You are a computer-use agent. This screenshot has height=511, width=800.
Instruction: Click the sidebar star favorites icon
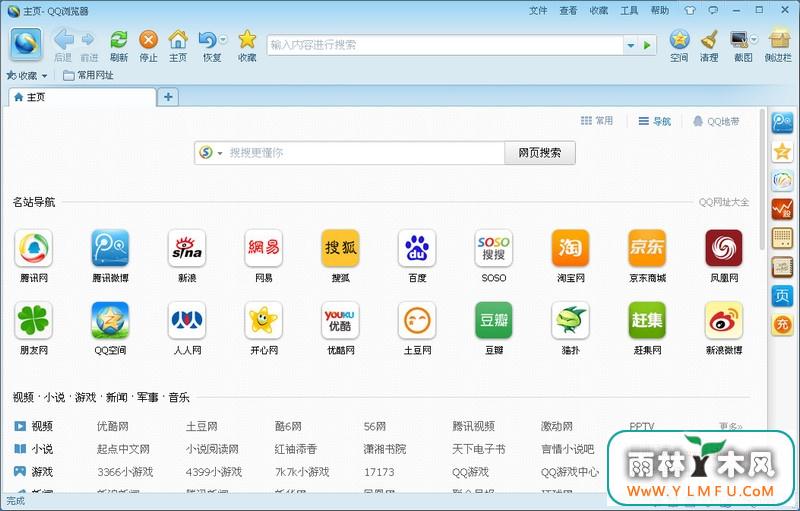pos(782,151)
